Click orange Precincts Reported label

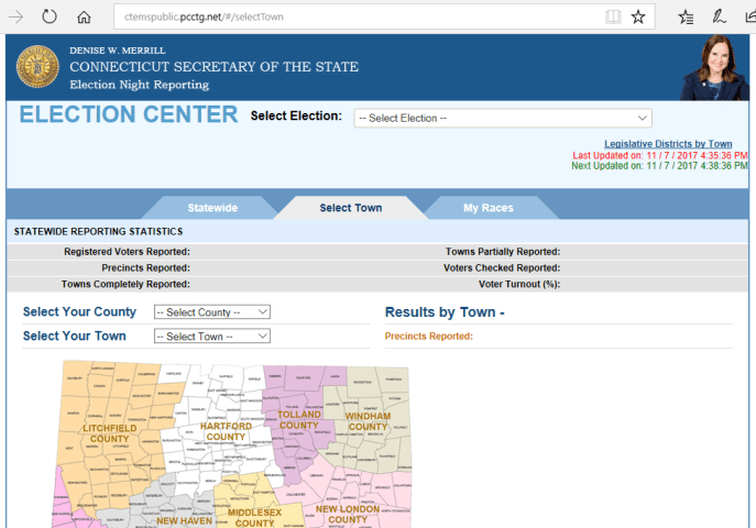429,336
